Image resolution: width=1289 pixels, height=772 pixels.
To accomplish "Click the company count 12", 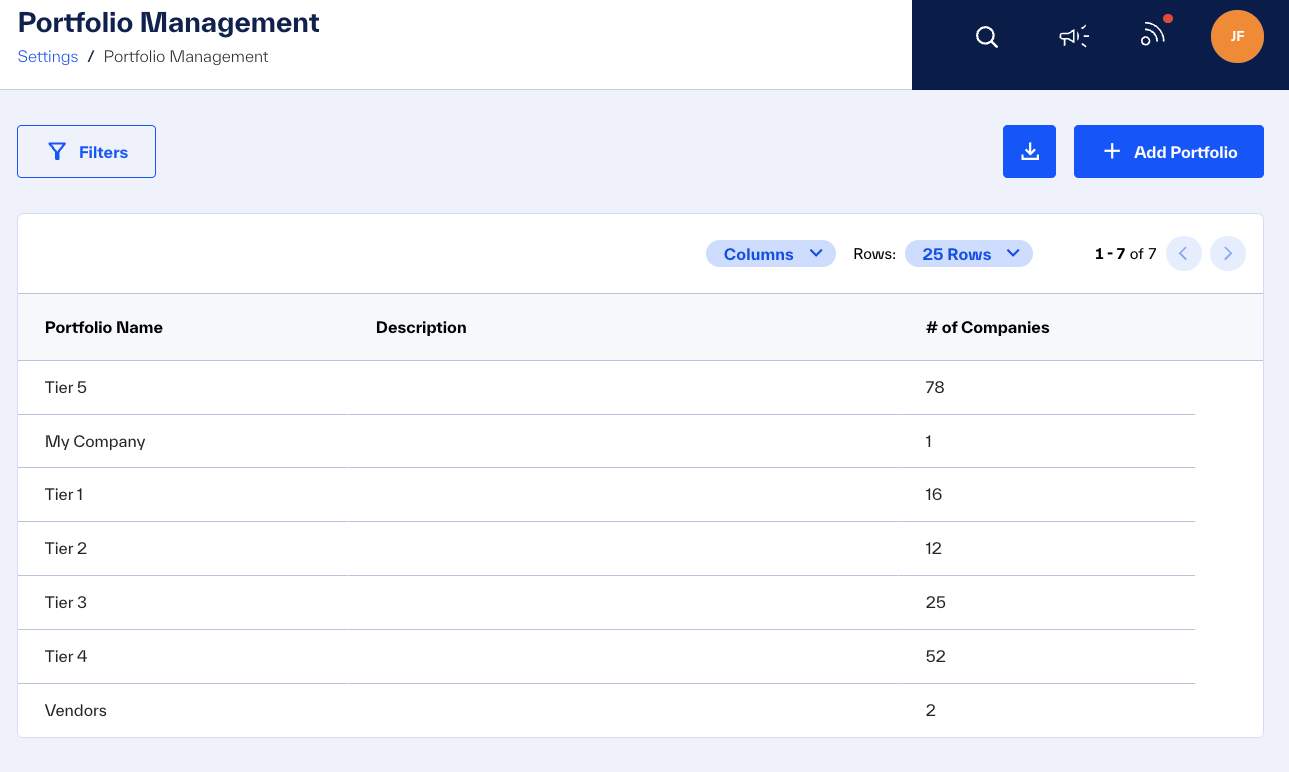I will click(934, 549).
